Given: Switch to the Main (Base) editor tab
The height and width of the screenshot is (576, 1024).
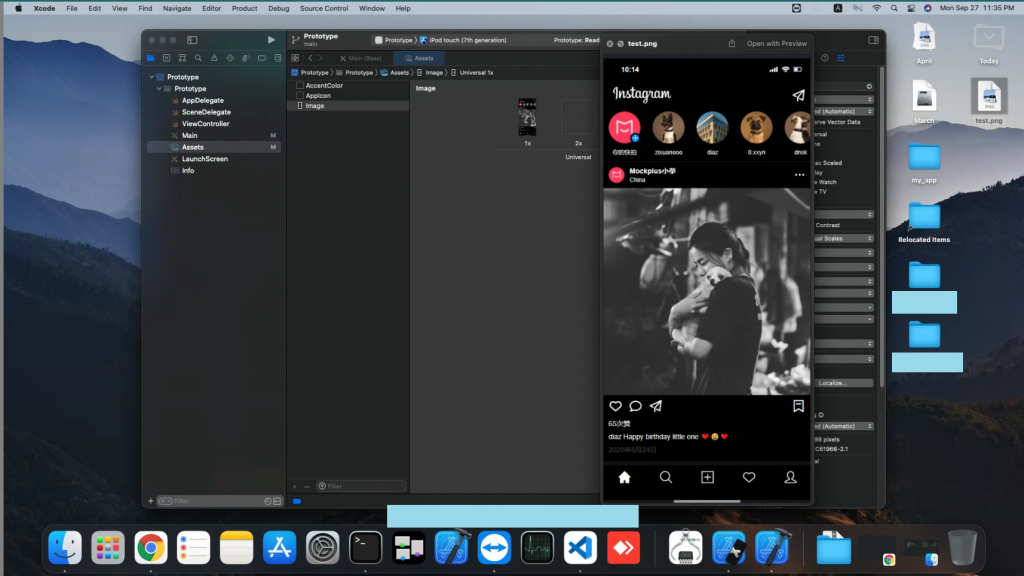Looking at the screenshot, I should click(x=360, y=58).
